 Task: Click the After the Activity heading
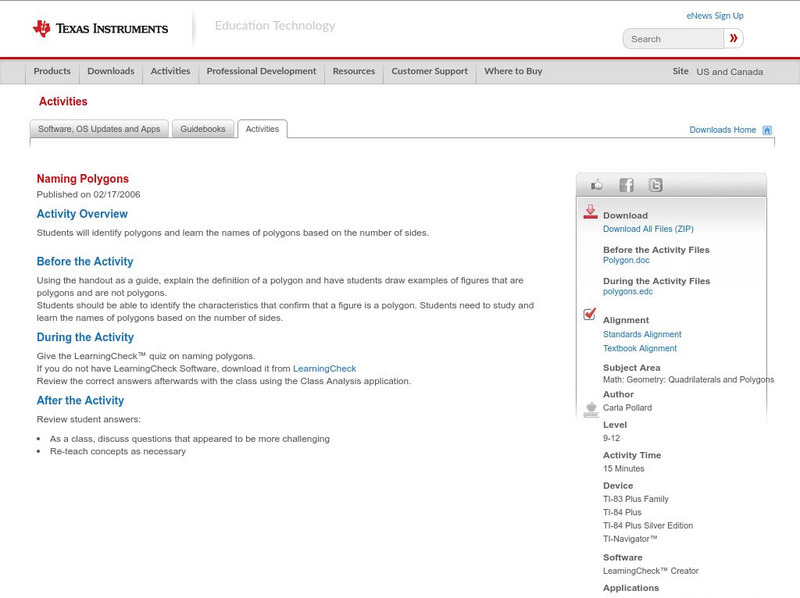click(x=80, y=401)
